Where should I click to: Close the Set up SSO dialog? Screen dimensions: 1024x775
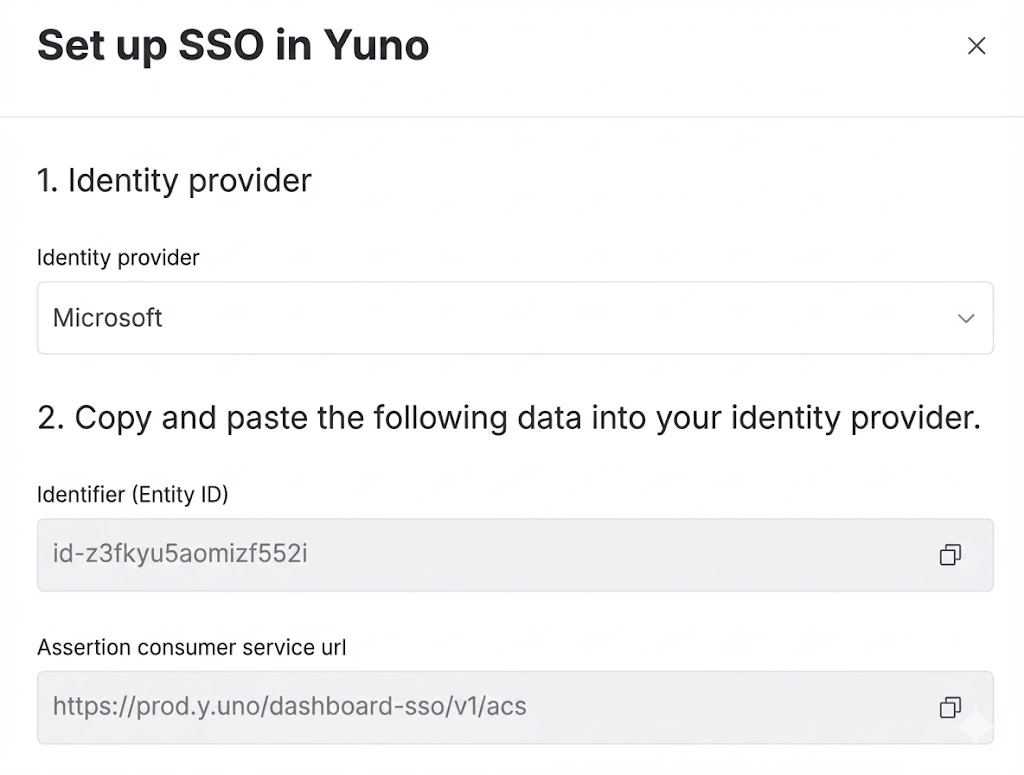[976, 46]
